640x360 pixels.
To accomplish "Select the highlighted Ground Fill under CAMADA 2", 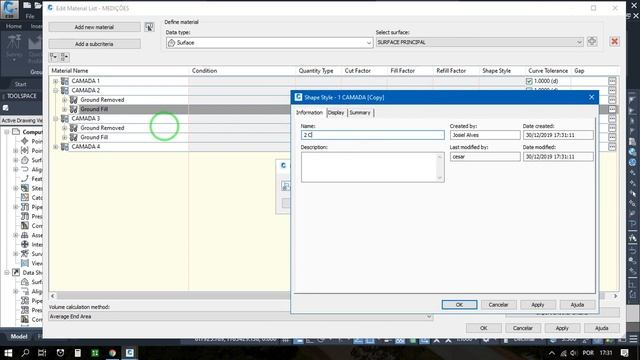I will pos(94,109).
